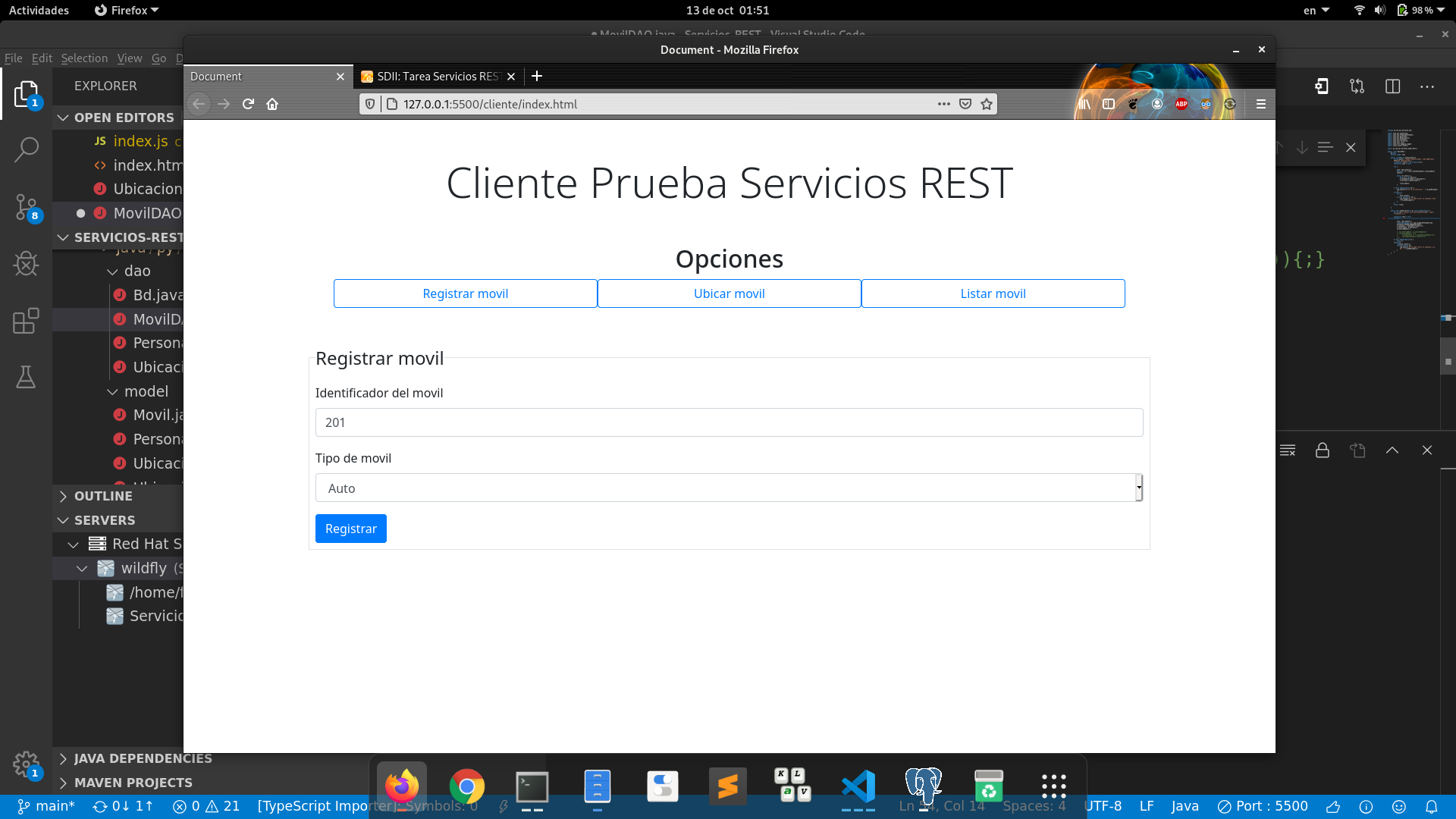
Task: Open the Tipo de movil dropdown
Action: (728, 488)
